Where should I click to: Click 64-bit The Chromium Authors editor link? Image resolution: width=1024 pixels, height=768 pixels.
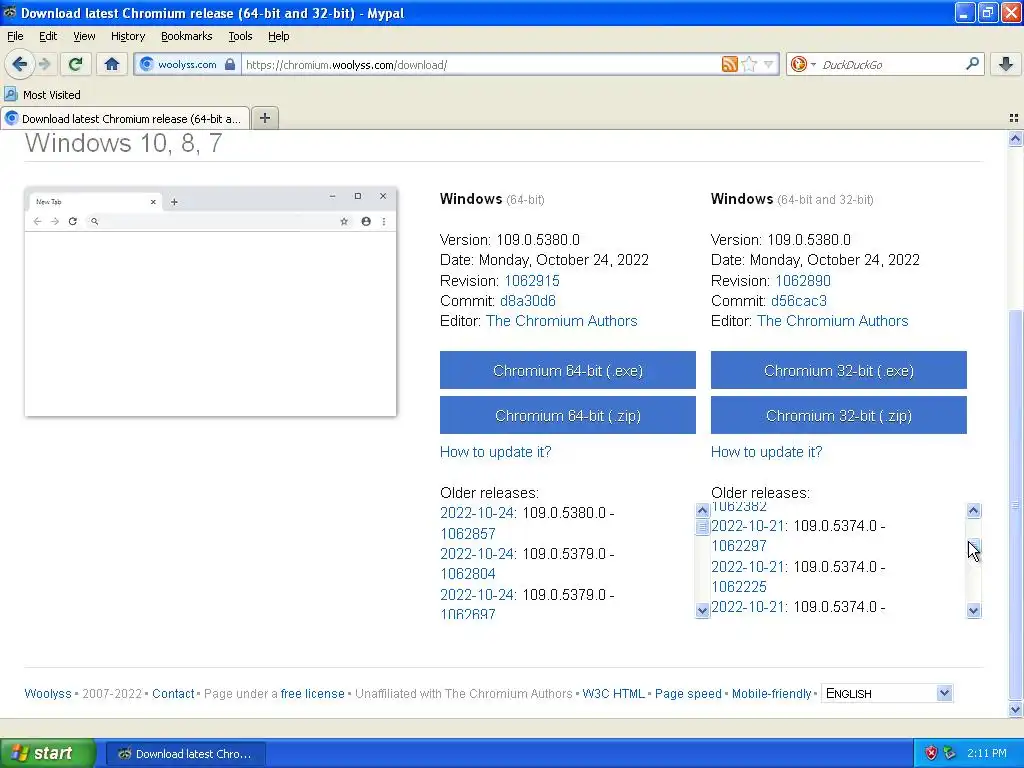[x=562, y=321]
